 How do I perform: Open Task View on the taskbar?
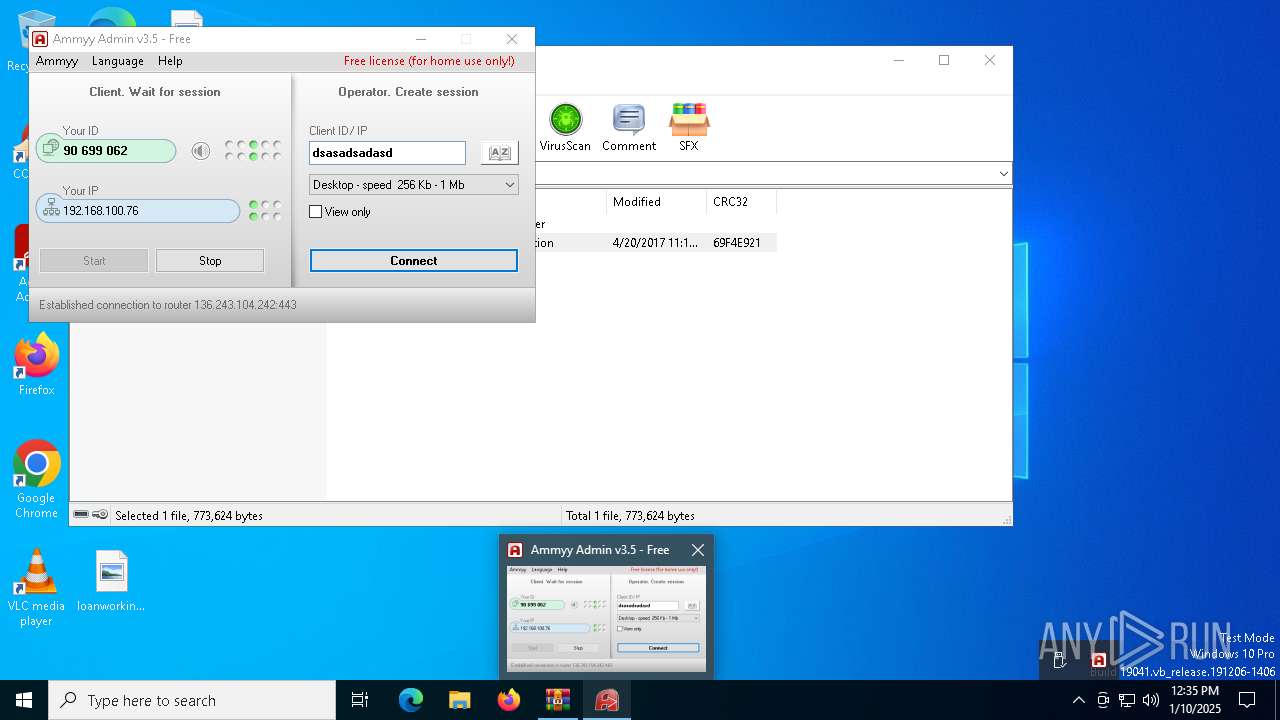coord(360,700)
